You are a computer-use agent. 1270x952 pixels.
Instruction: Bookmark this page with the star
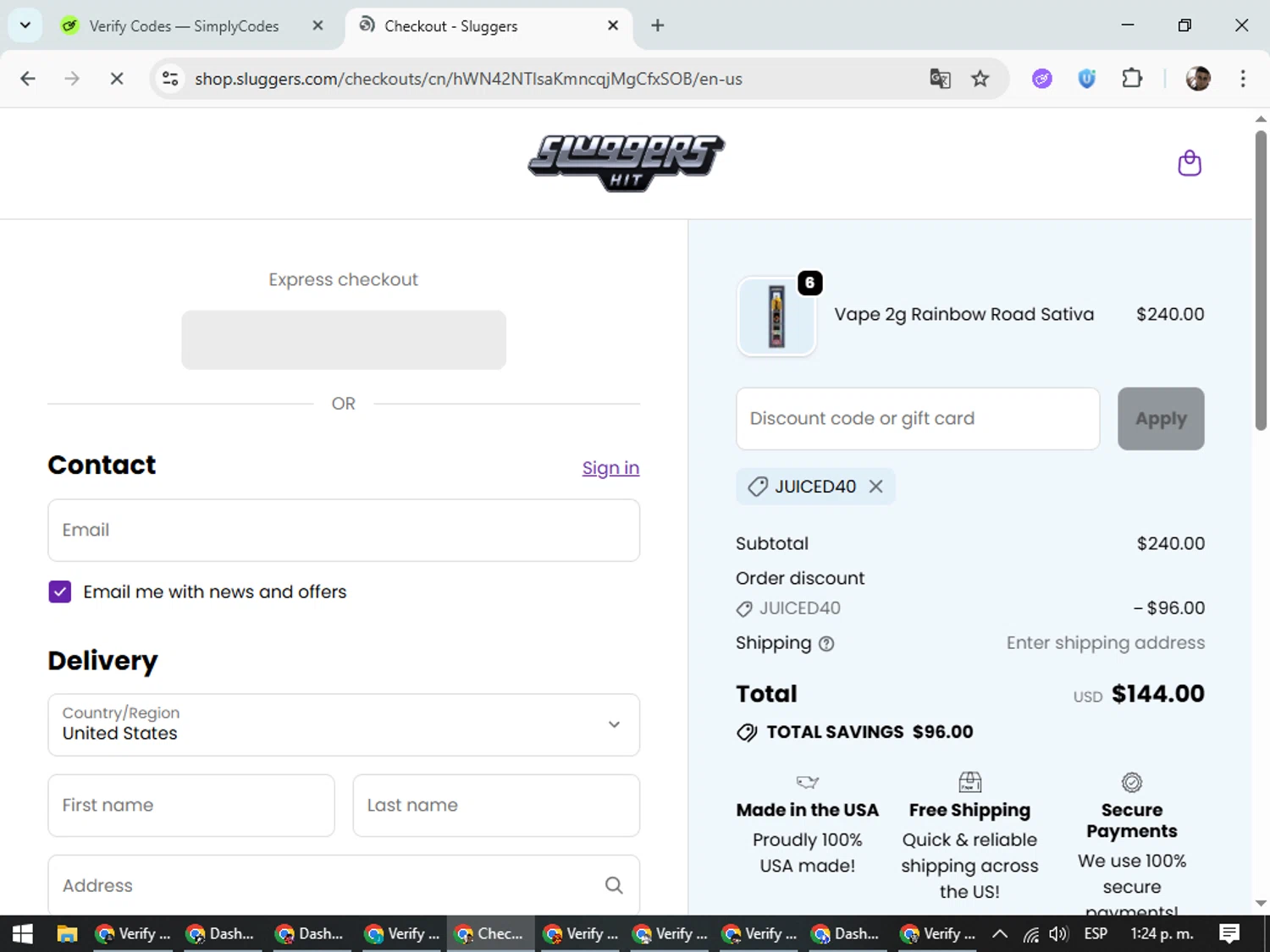(980, 79)
